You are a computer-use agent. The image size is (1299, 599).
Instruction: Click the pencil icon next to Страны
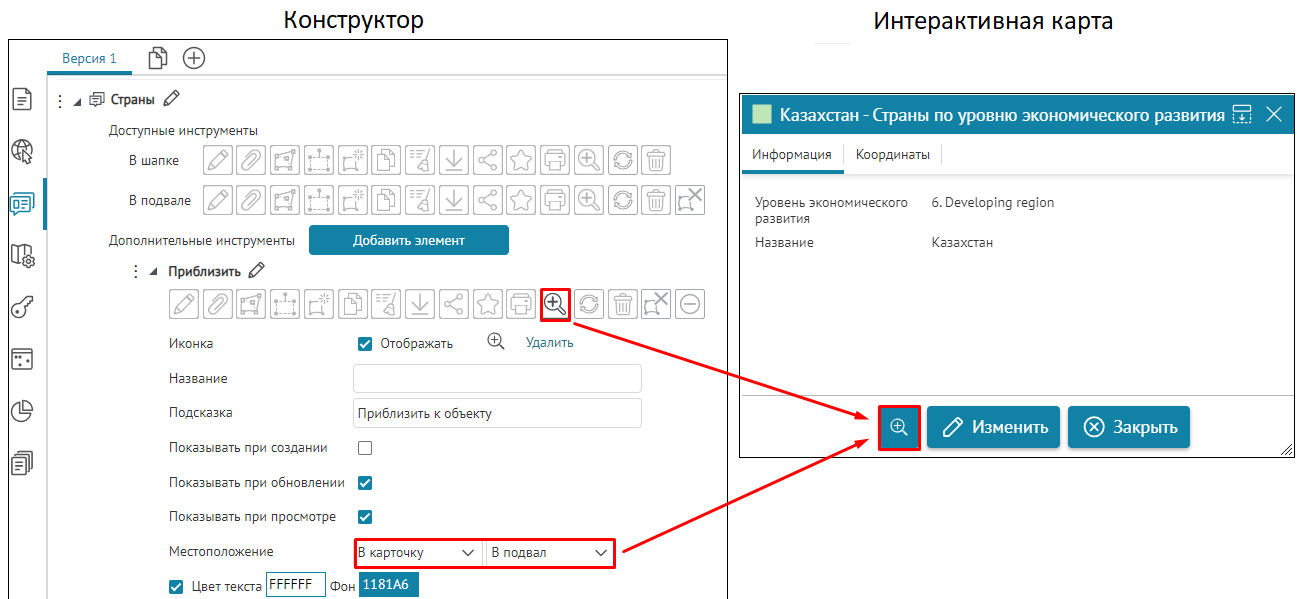coord(172,99)
